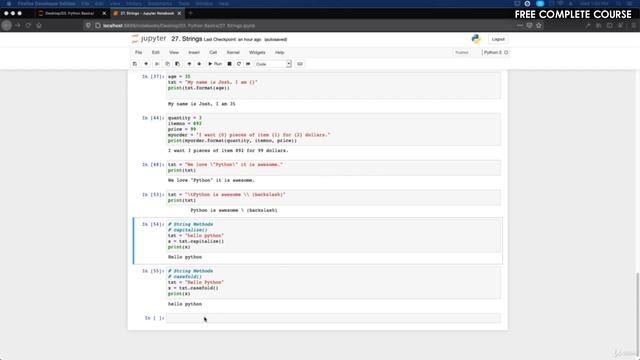This screenshot has height=360, width=640.
Task: Save page to Pocket icon
Action: (x=529, y=25)
